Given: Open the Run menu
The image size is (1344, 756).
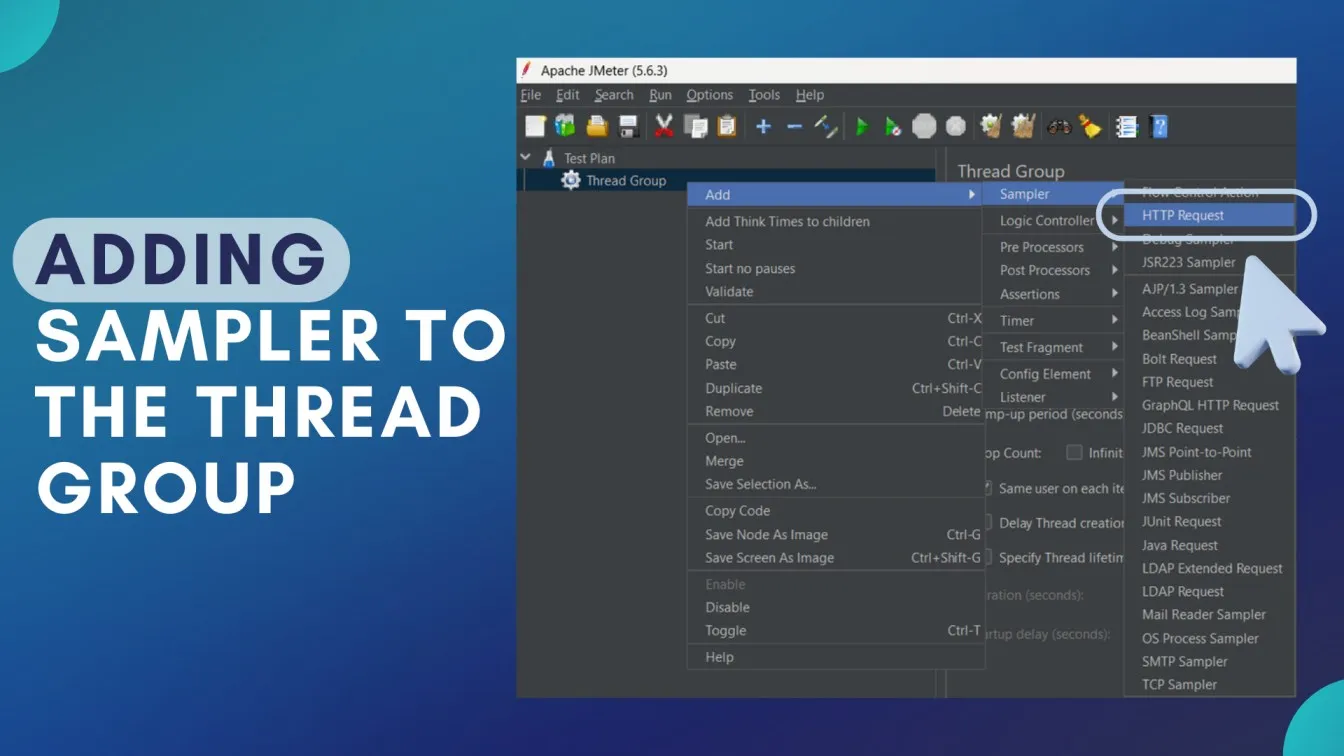Looking at the screenshot, I should pos(660,95).
